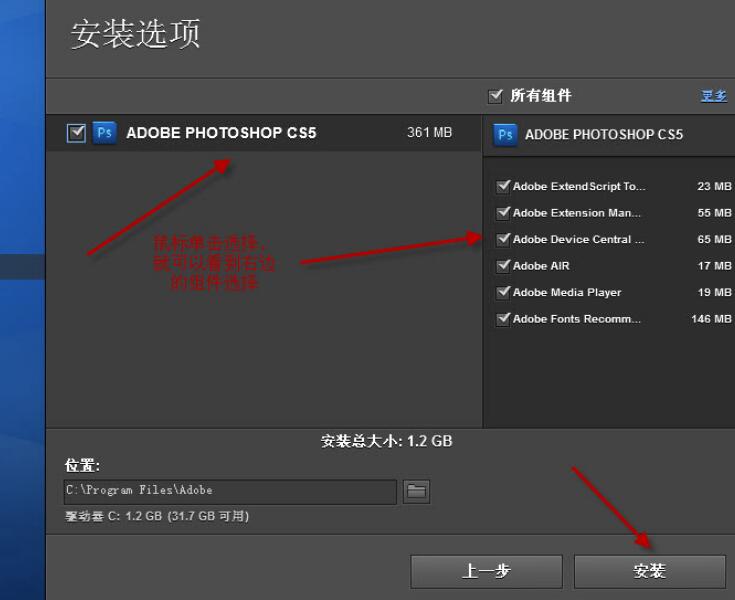
Task: Click the 361 MB size value
Action: click(429, 133)
